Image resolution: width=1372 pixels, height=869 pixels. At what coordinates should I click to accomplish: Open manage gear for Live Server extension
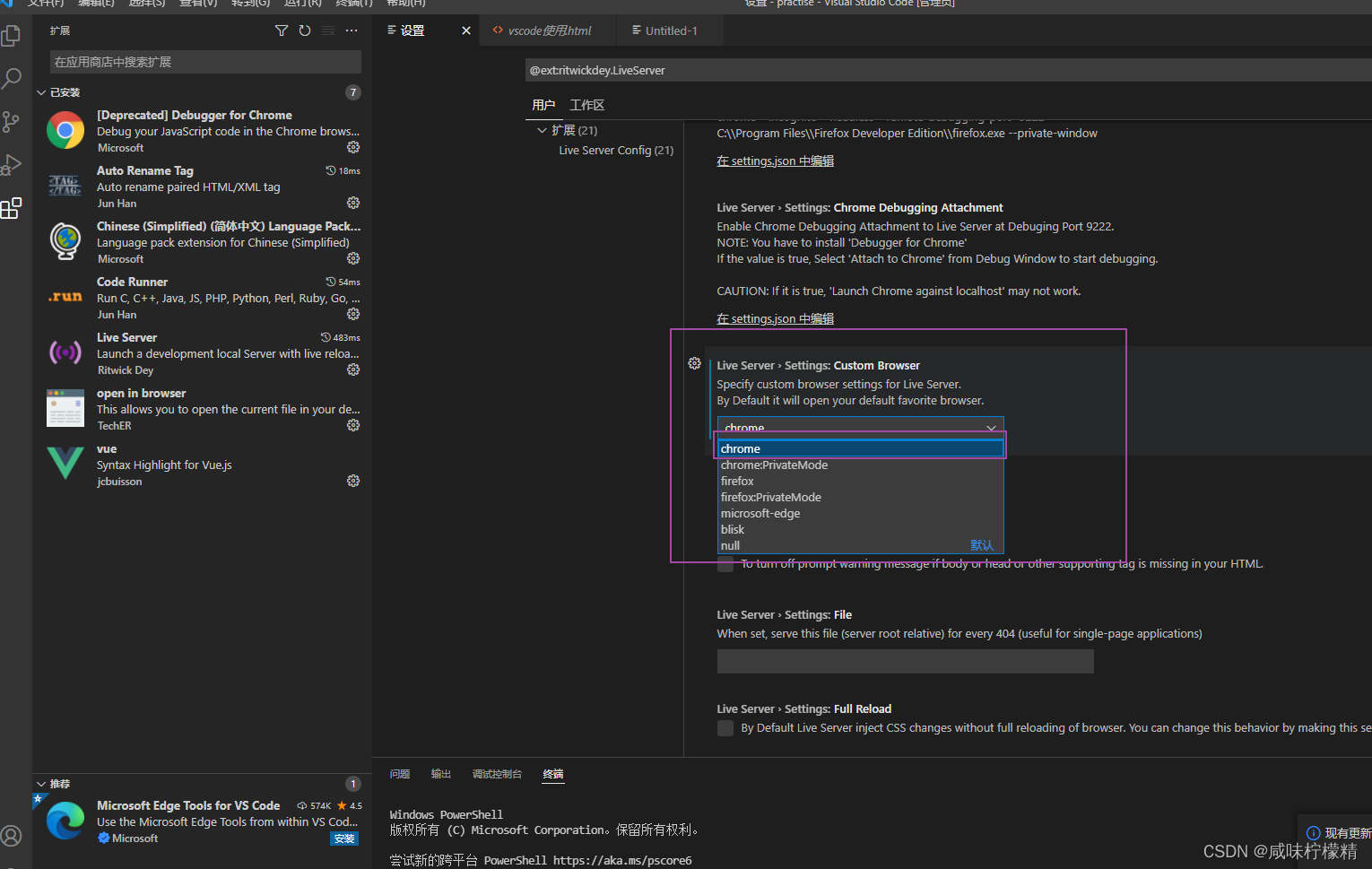point(353,369)
